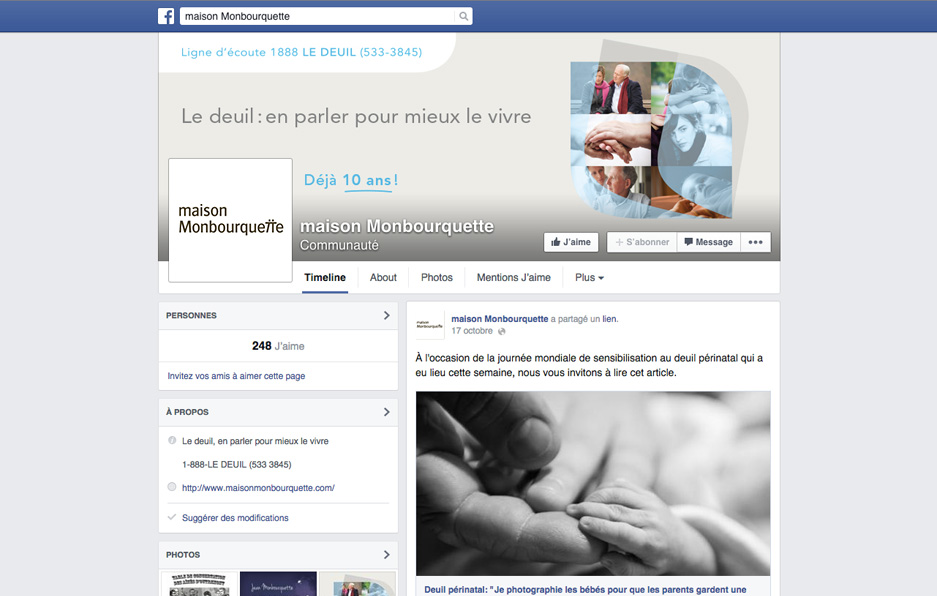Open the Photos tab
The image size is (937, 596).
(437, 277)
